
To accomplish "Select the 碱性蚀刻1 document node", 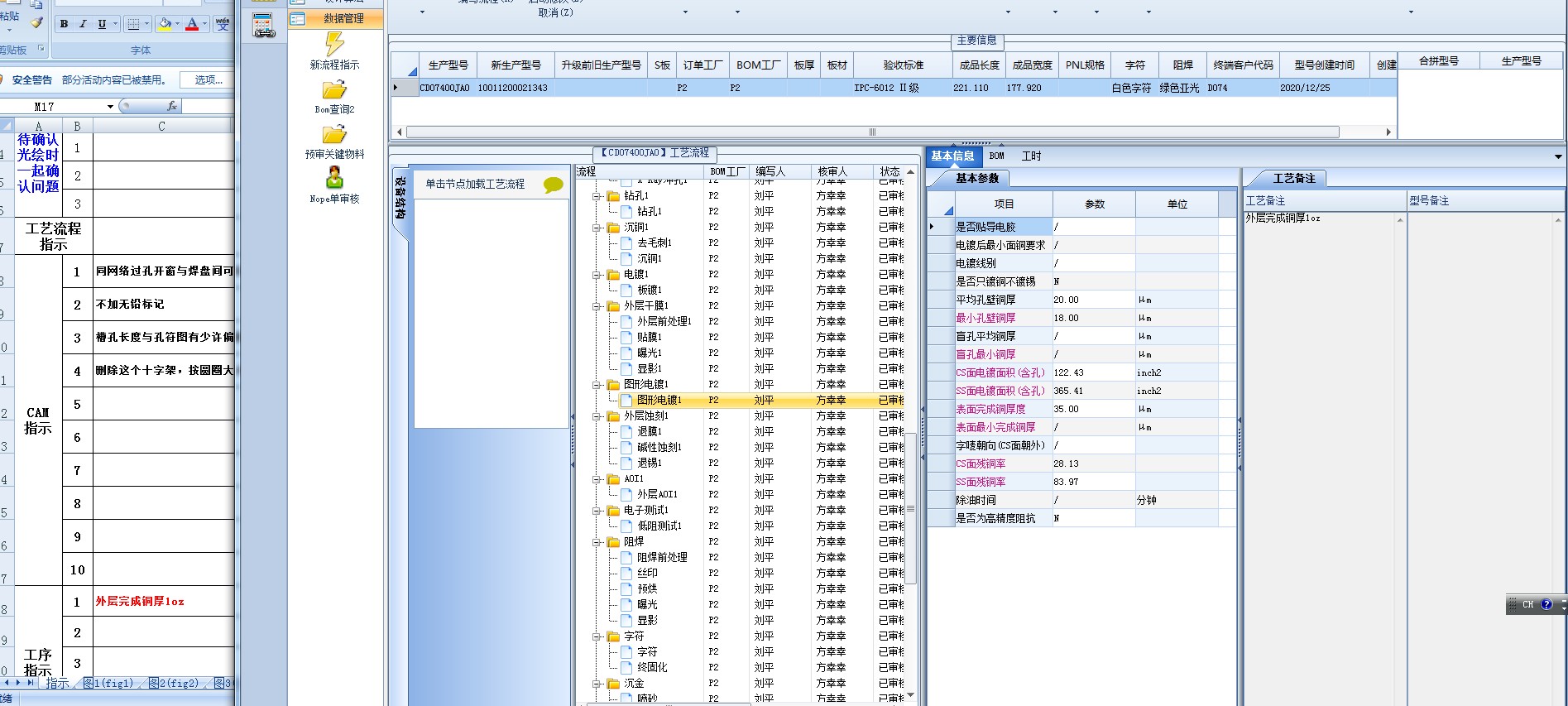I will 659,447.
